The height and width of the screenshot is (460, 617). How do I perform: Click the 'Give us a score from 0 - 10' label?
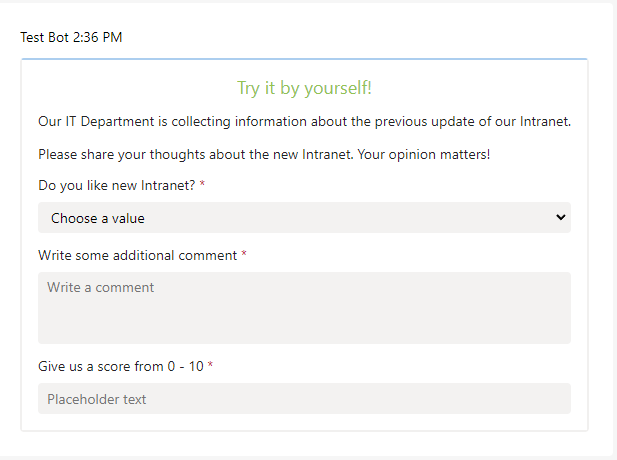(x=121, y=366)
